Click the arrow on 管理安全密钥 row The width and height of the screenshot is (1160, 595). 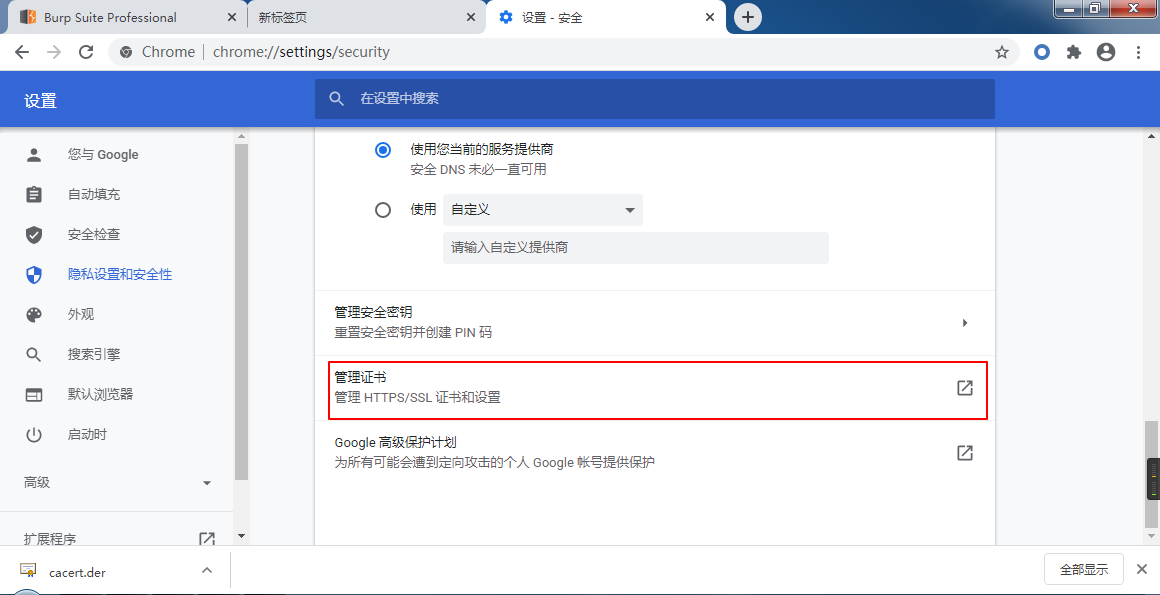click(x=965, y=323)
